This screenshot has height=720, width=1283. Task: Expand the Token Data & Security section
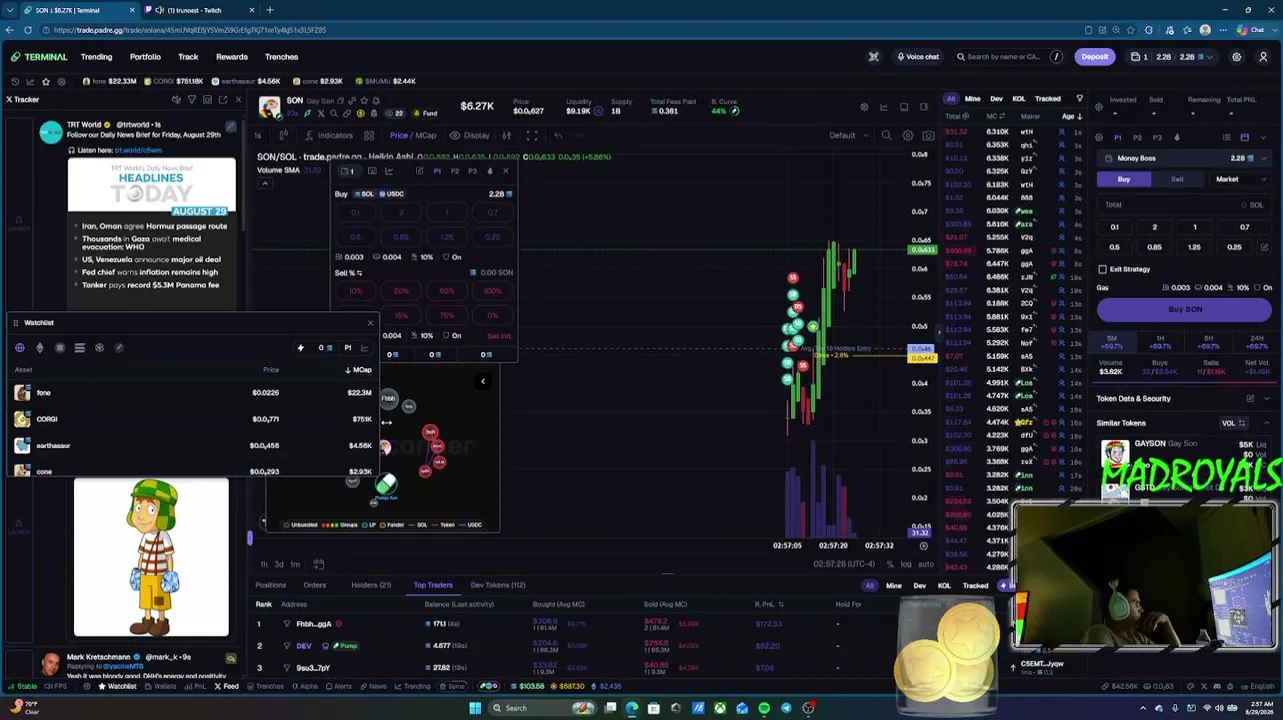[1266, 398]
